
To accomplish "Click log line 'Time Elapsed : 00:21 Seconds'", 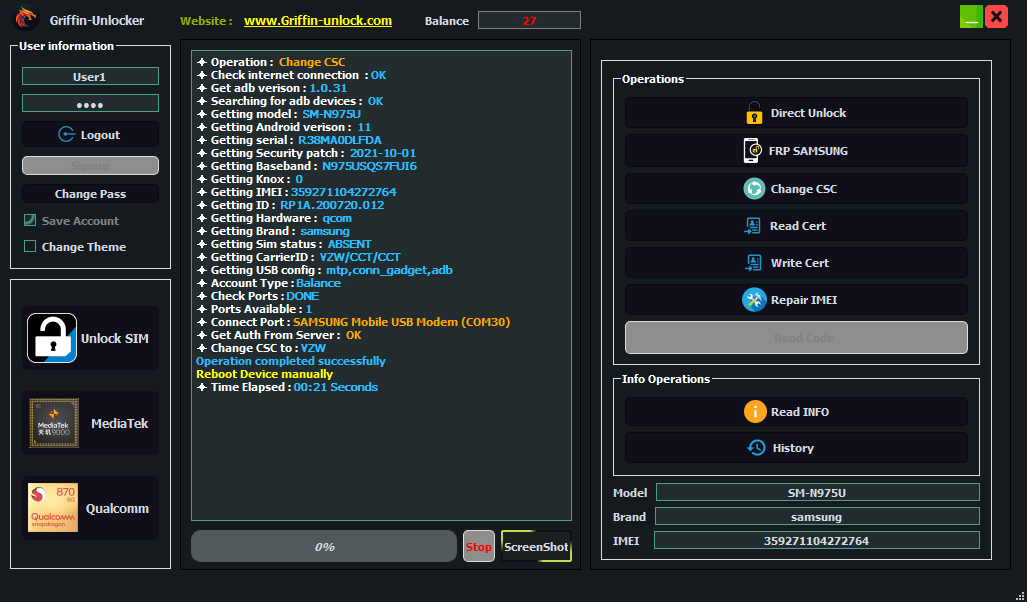I will coord(288,387).
